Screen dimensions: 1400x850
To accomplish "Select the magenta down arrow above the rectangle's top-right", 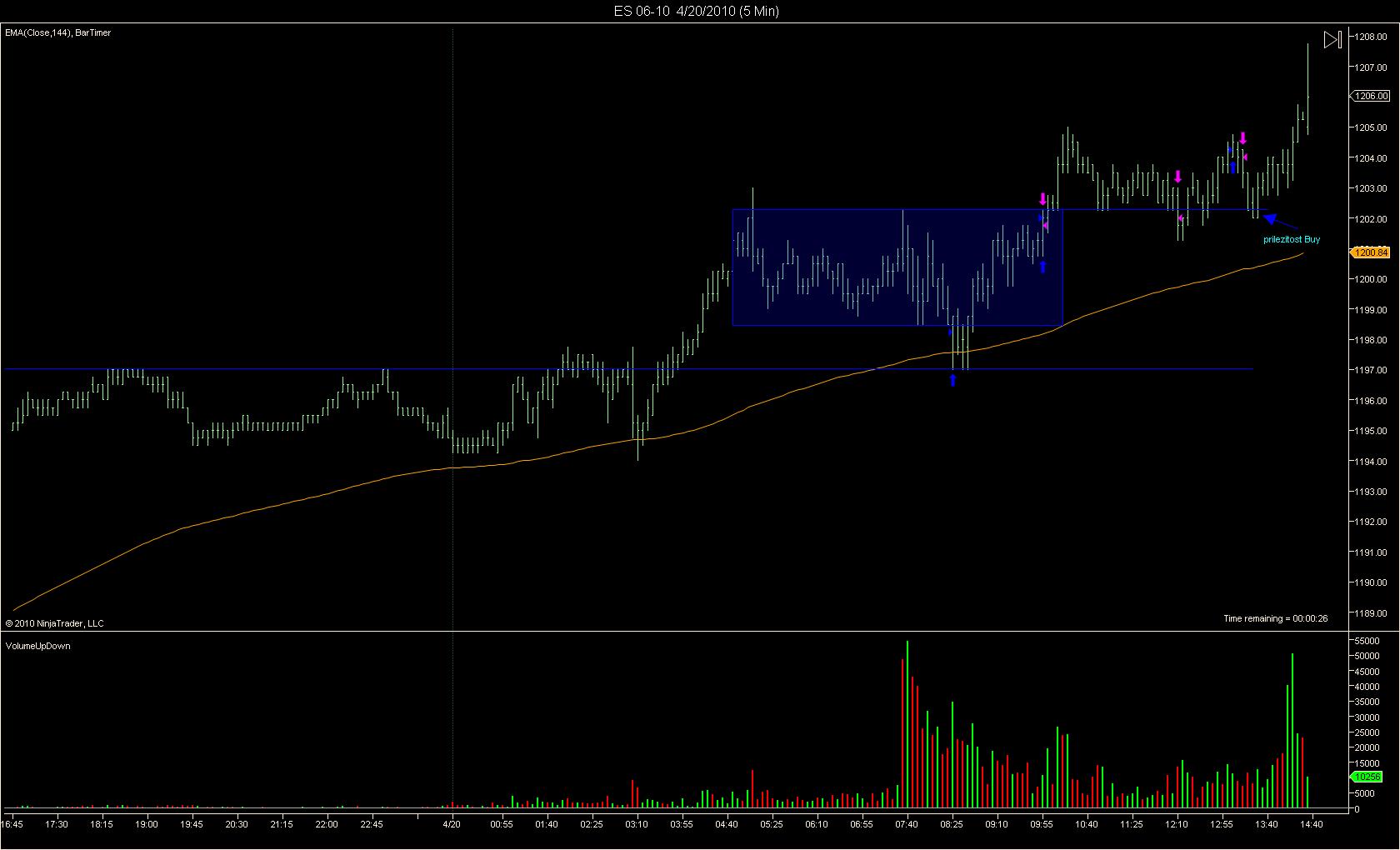I will [x=1042, y=199].
